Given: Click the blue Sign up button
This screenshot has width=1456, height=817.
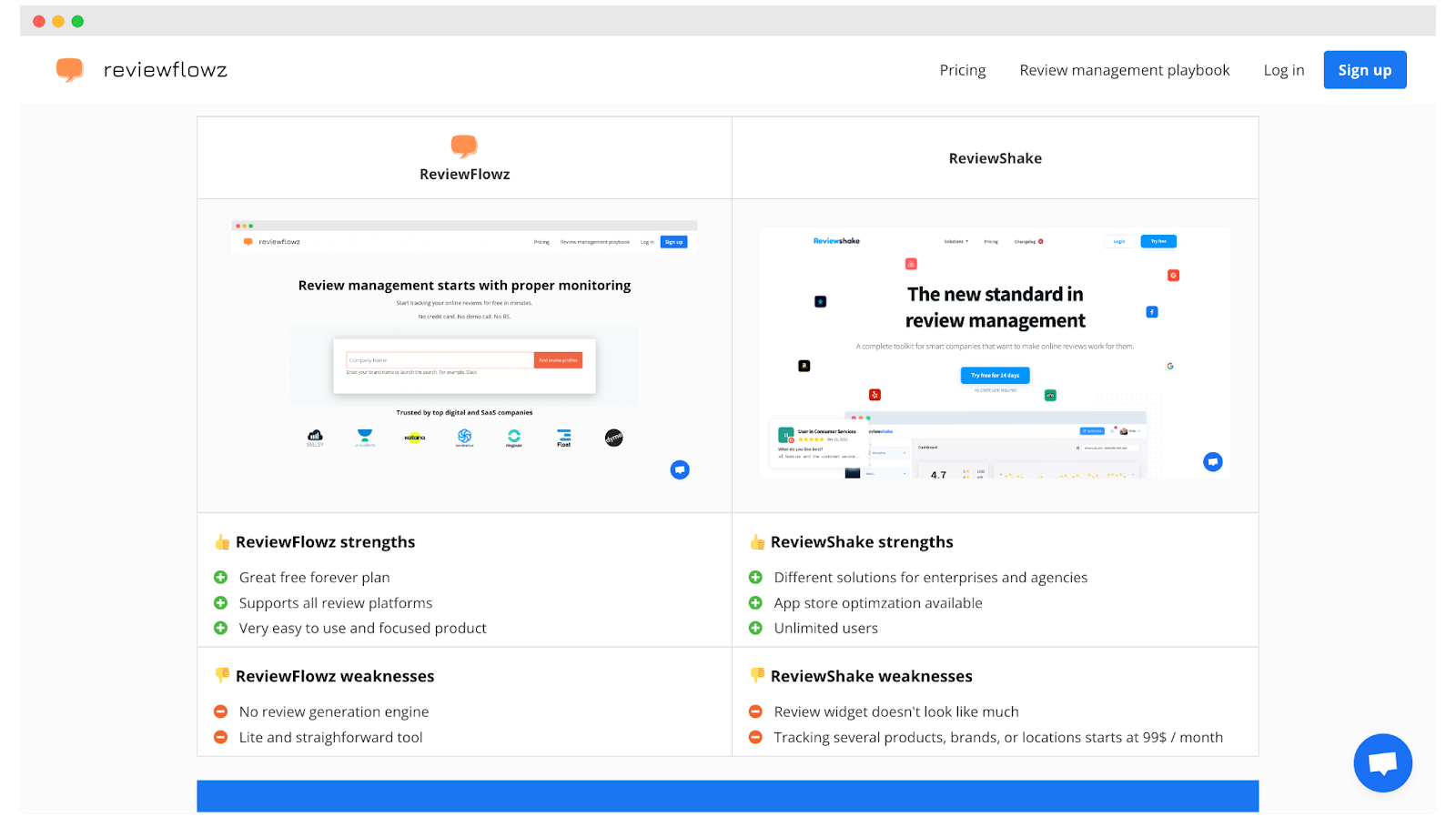Looking at the screenshot, I should 1364,70.
